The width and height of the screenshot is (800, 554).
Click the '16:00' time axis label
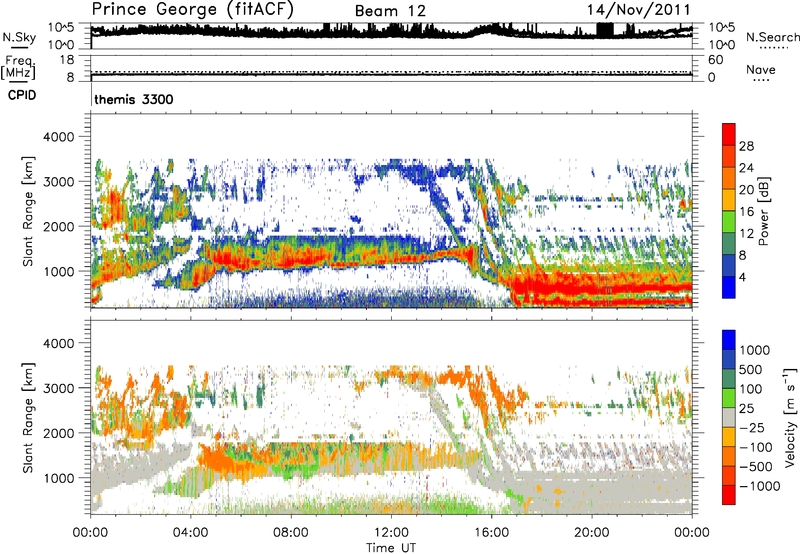[491, 533]
